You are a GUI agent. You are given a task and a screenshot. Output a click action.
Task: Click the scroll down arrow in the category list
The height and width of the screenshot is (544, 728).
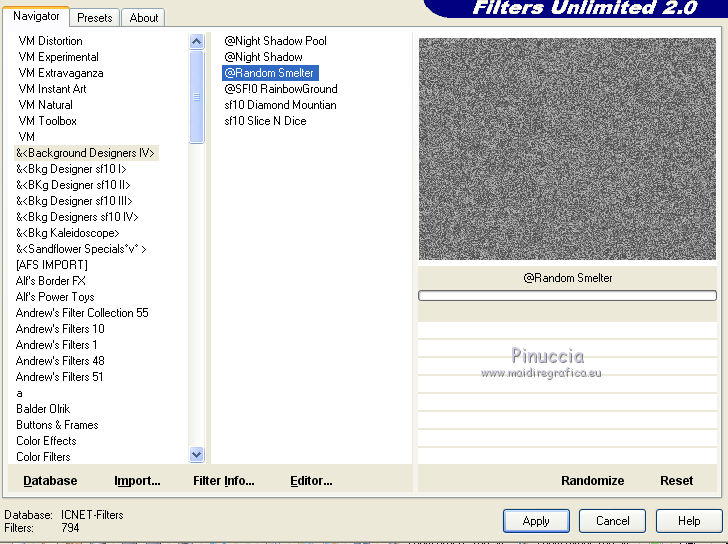point(196,454)
